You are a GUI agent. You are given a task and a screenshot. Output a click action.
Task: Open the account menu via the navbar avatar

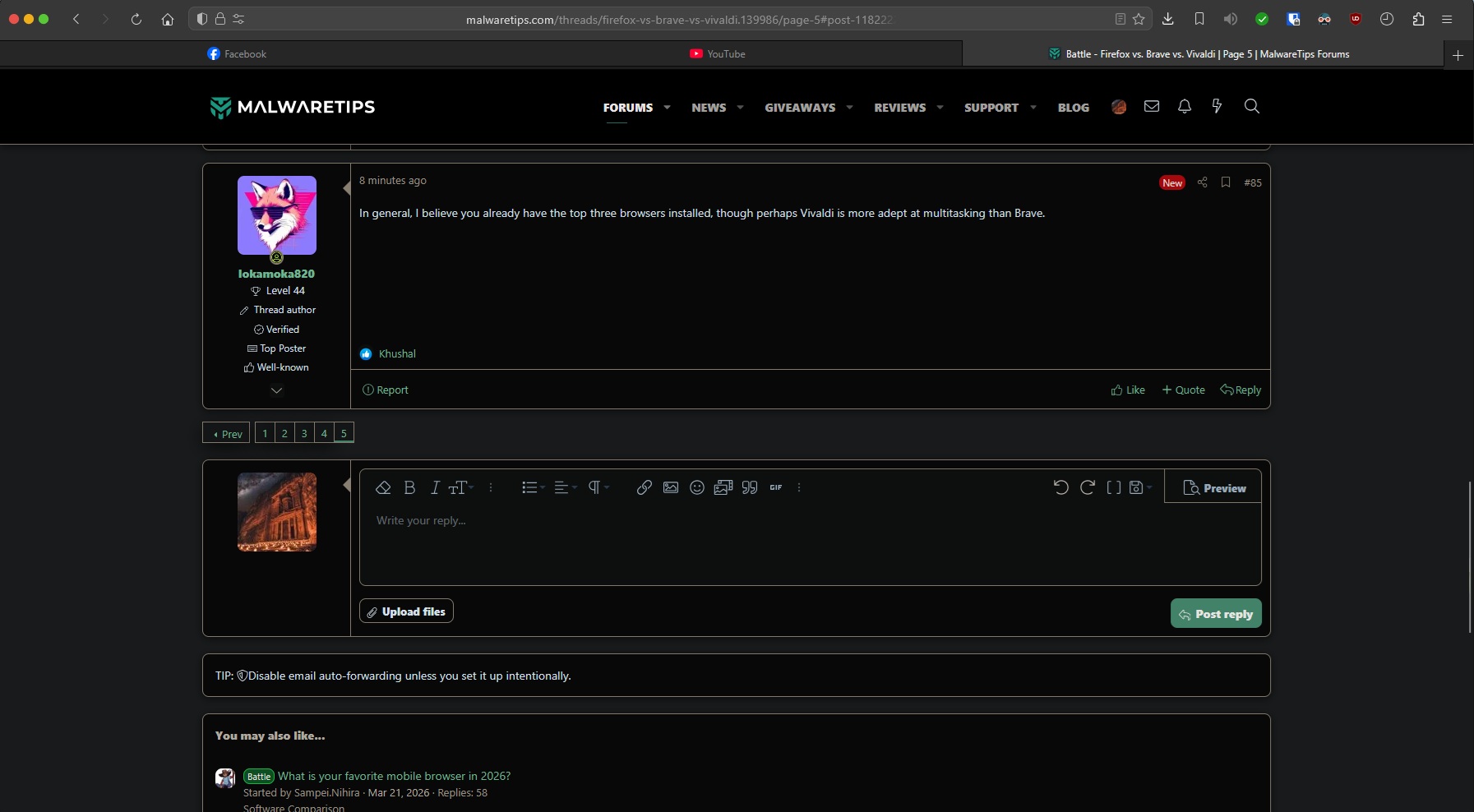click(1119, 107)
